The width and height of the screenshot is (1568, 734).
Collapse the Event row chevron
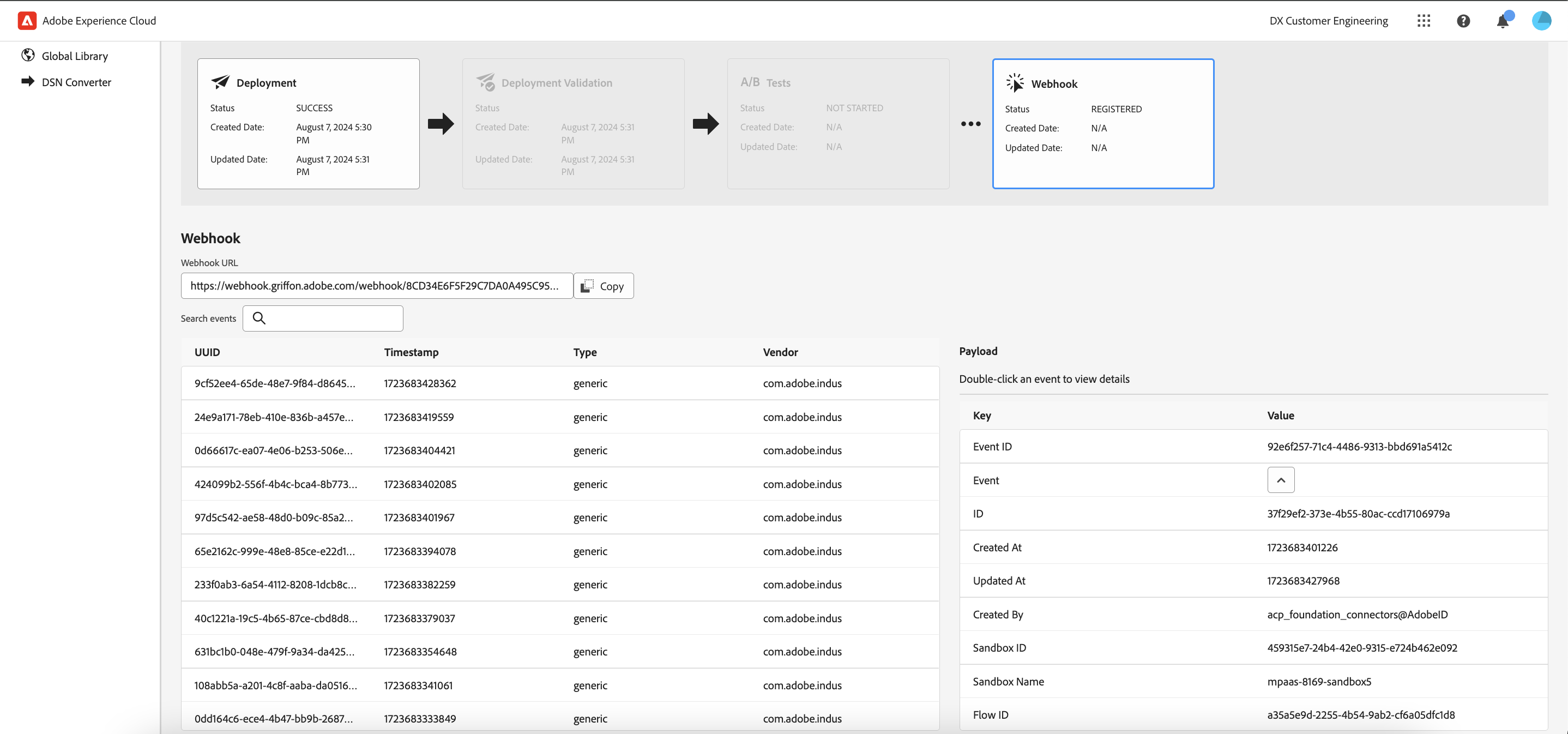pos(1281,479)
